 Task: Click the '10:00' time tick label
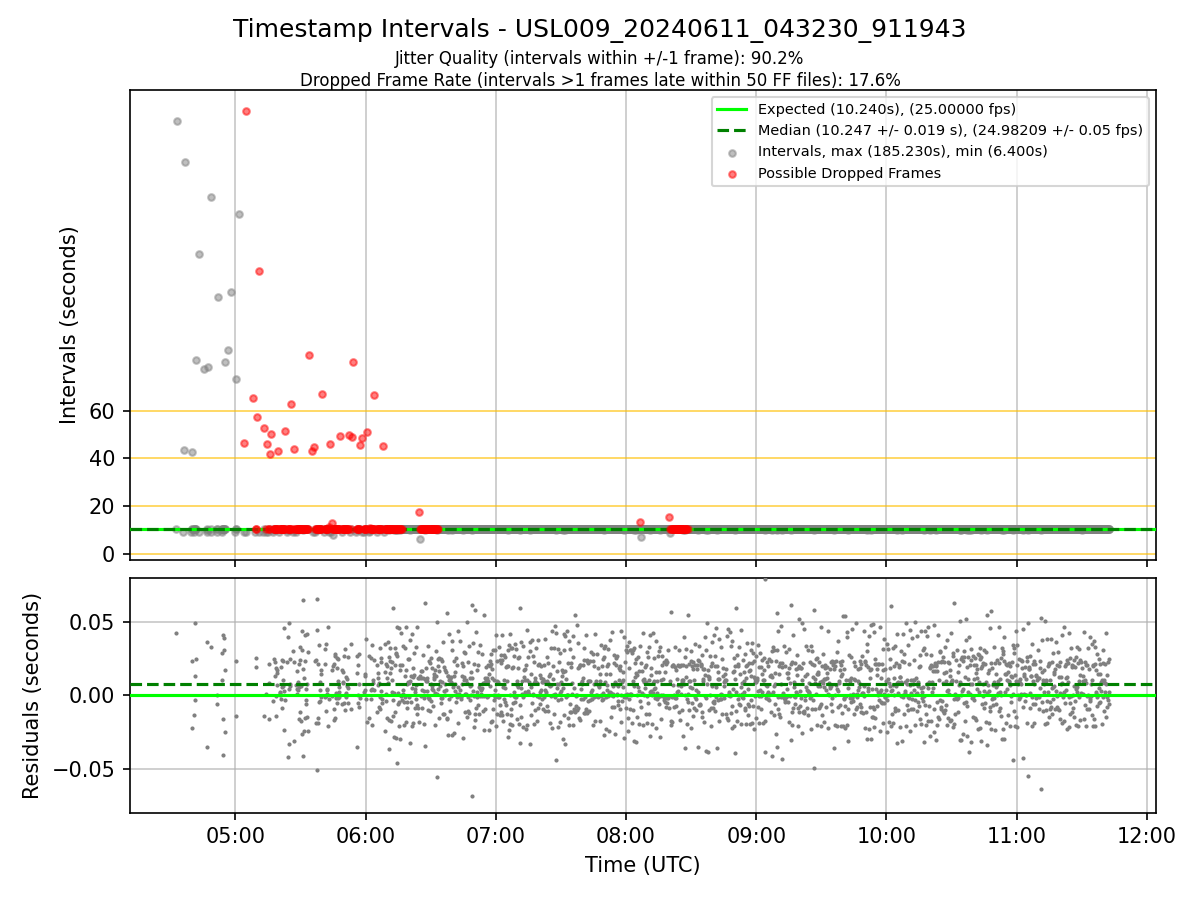pos(886,835)
